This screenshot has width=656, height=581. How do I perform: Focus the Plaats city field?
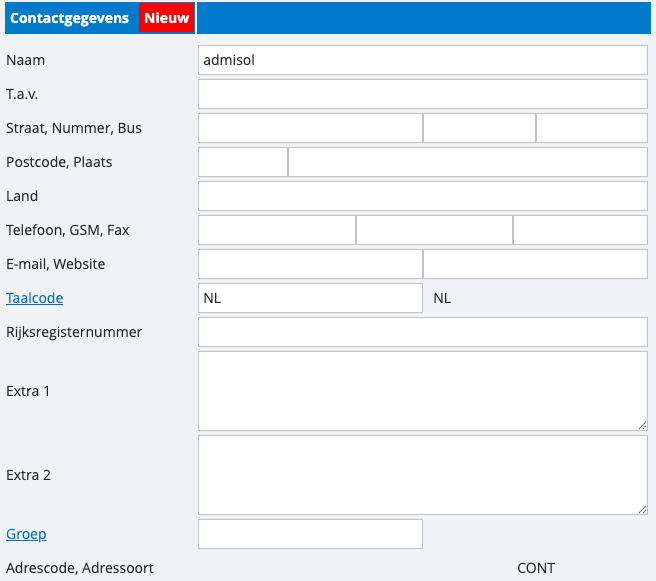(467, 162)
